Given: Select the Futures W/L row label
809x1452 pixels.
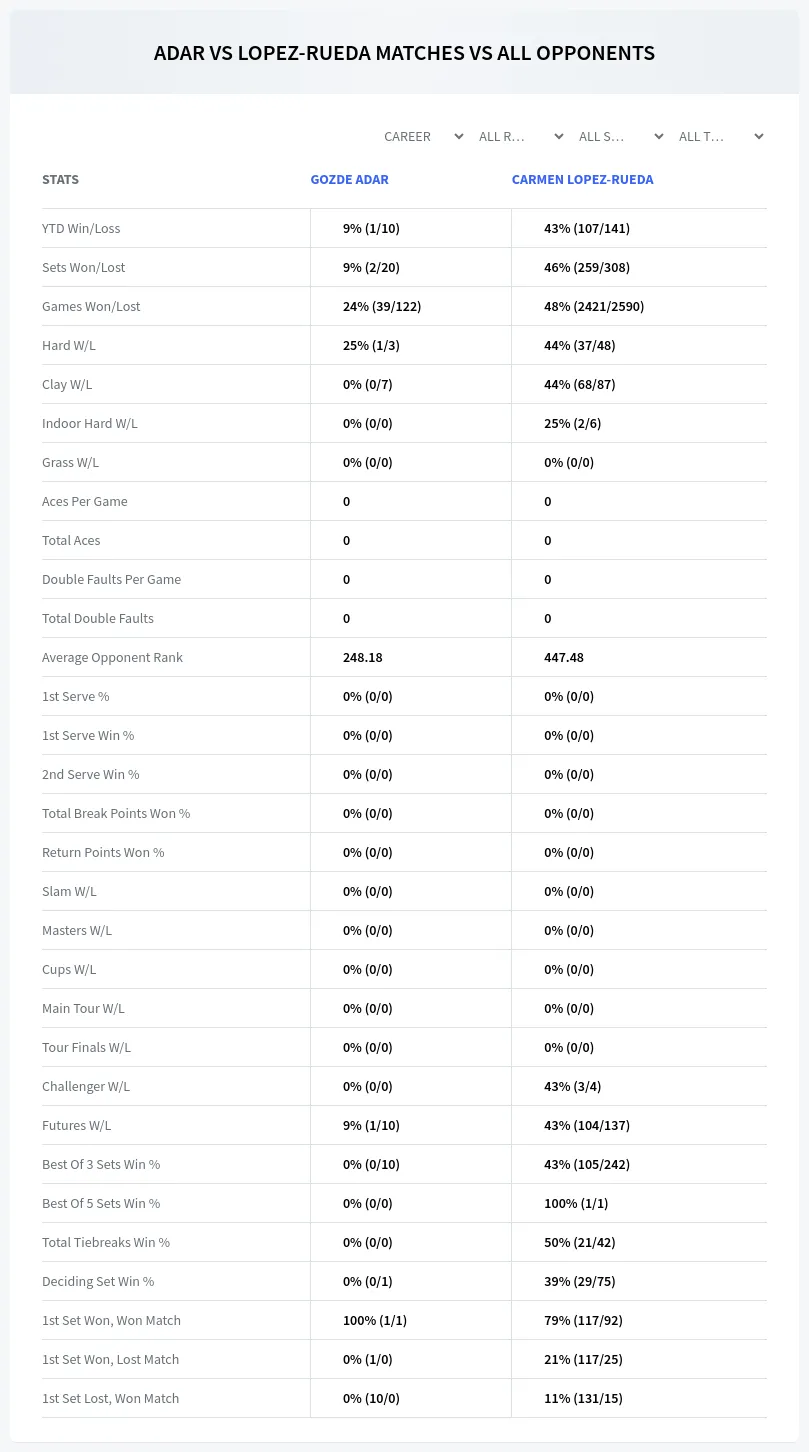Looking at the screenshot, I should pos(76,1125).
